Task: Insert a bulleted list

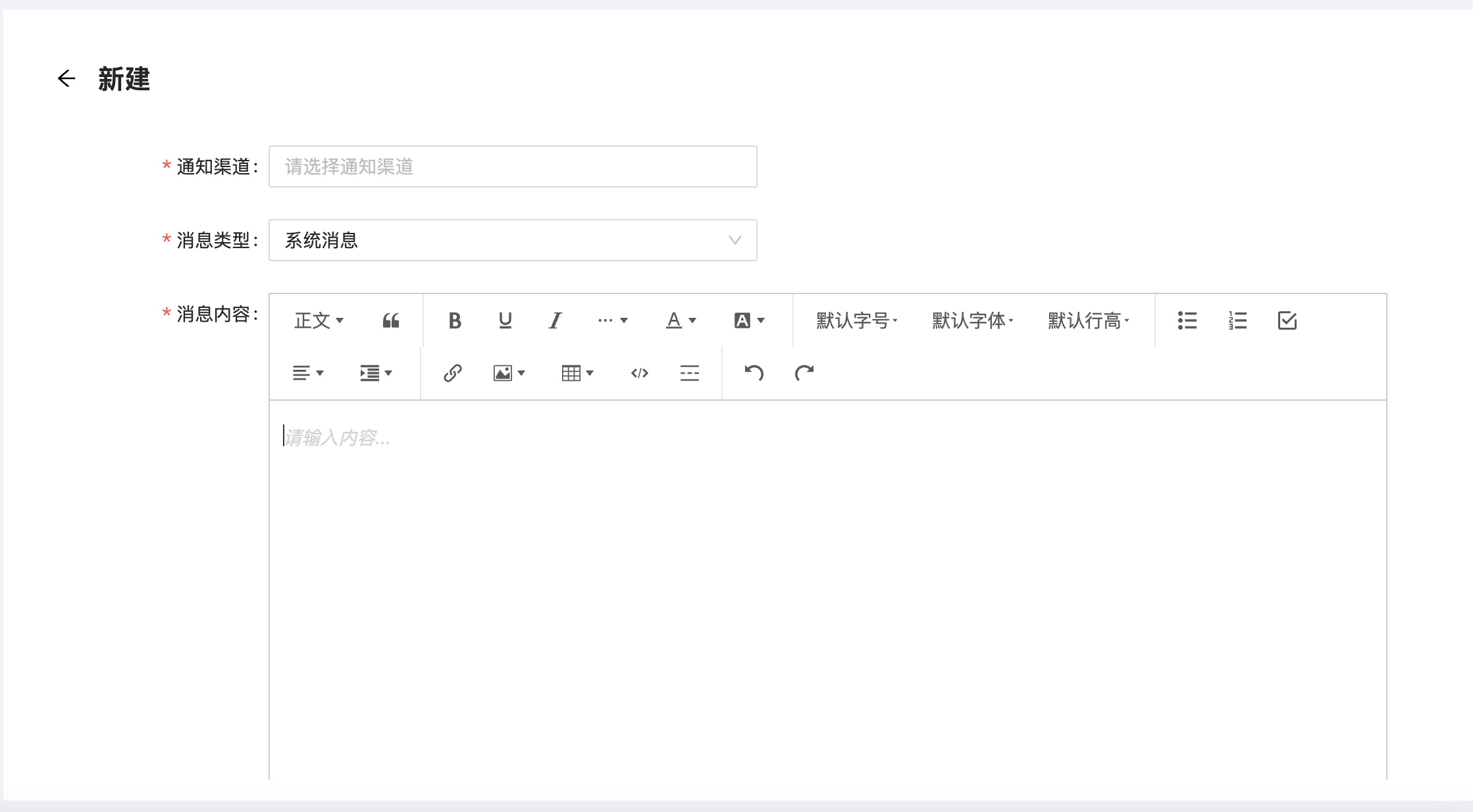Action: pyautogui.click(x=1187, y=320)
